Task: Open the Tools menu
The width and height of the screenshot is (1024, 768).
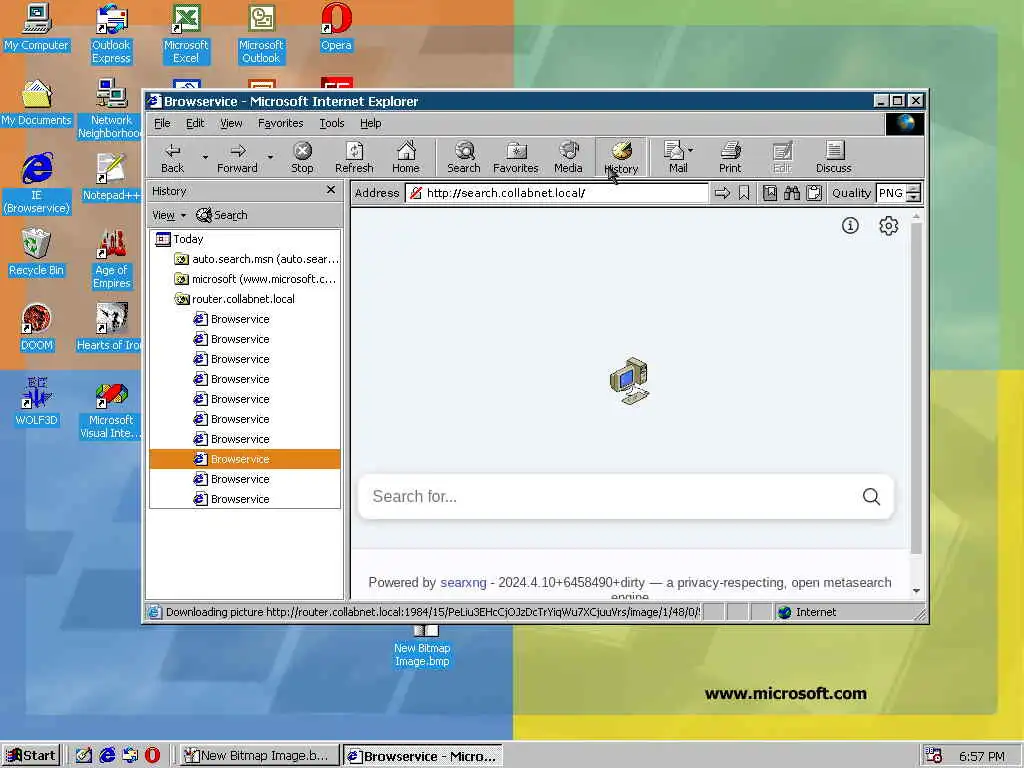Action: point(332,123)
